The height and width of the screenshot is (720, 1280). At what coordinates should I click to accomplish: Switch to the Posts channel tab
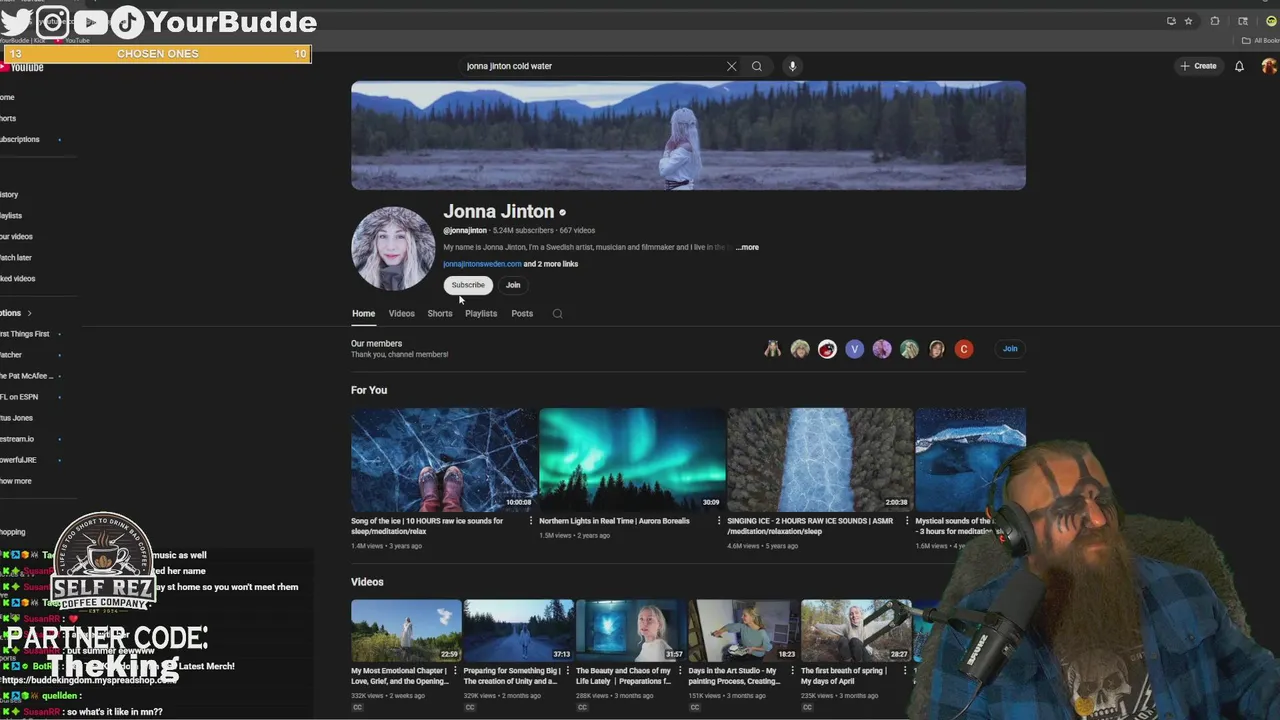[x=522, y=314]
